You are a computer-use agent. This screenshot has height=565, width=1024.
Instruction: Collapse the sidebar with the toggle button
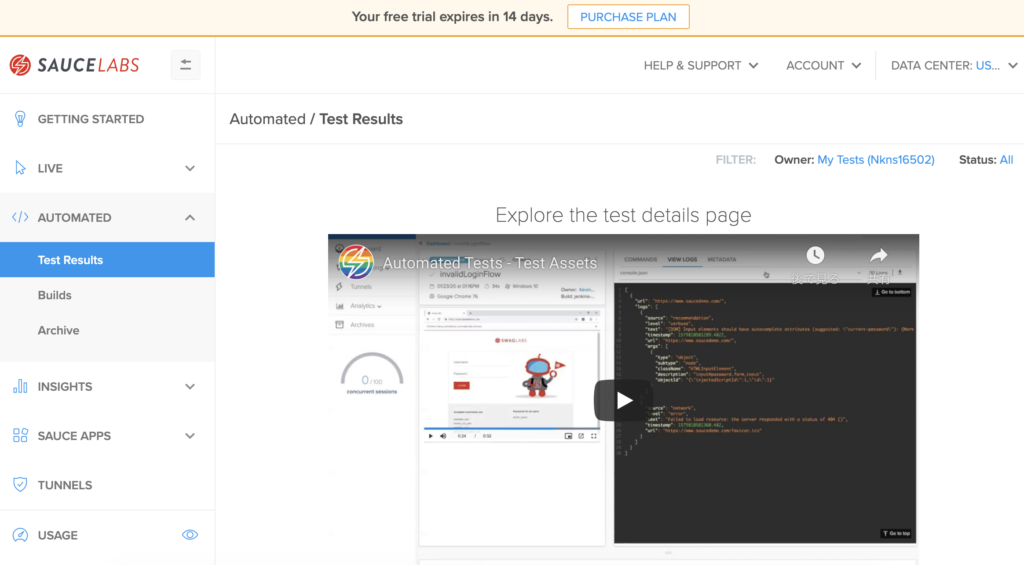(x=185, y=65)
